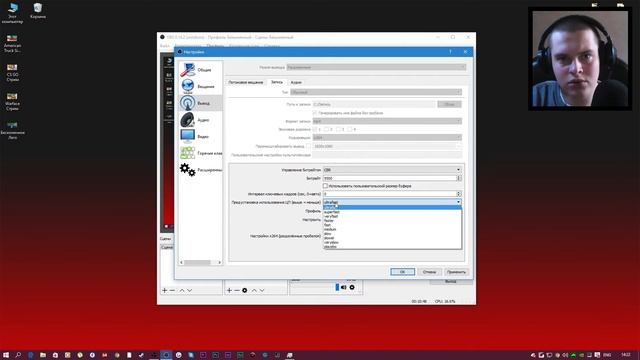Click bitrate stepper arrows

pyautogui.click(x=459, y=178)
